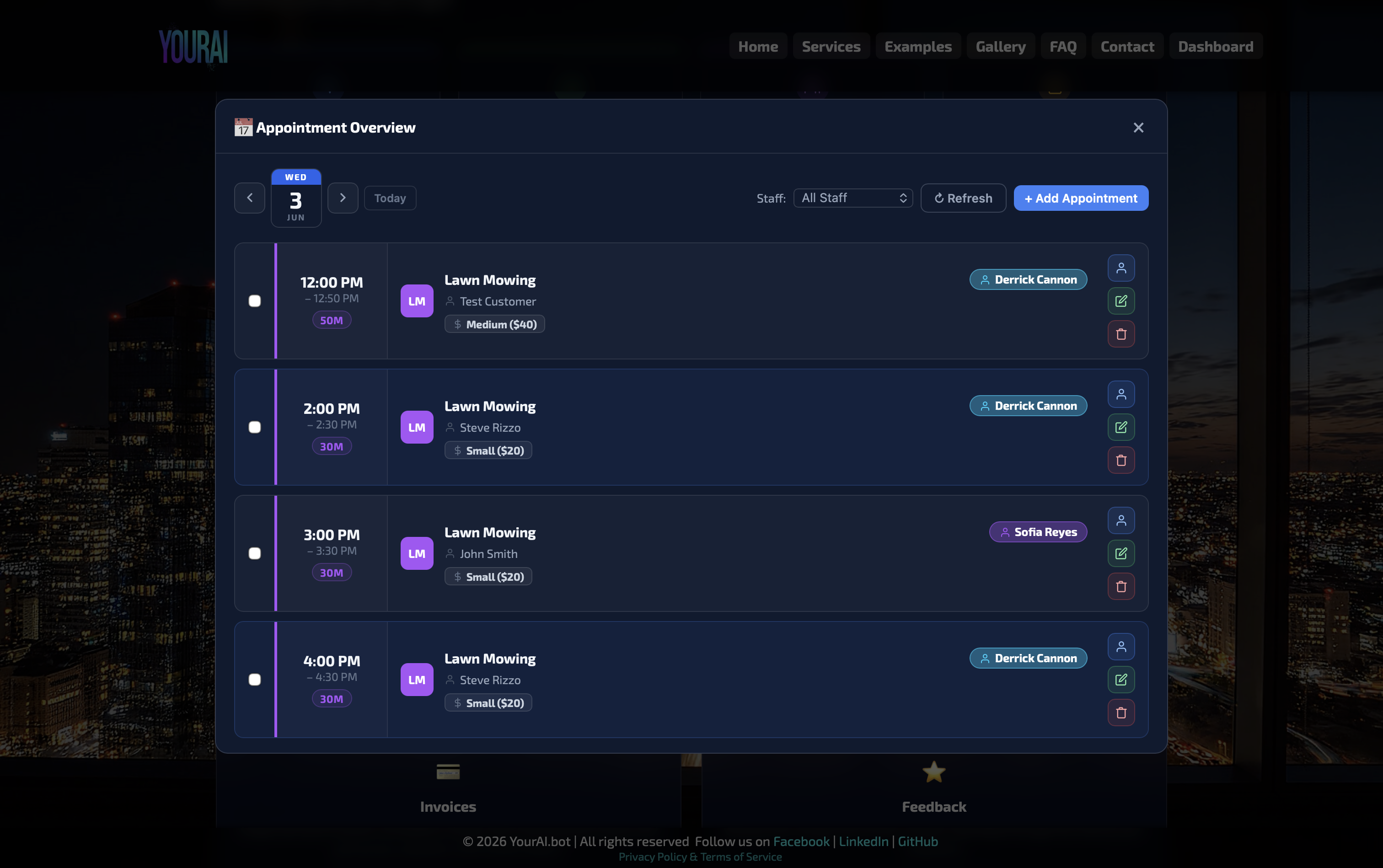Delete the 2:00 PM Steve Rizzo appointment
1383x868 pixels.
point(1120,461)
